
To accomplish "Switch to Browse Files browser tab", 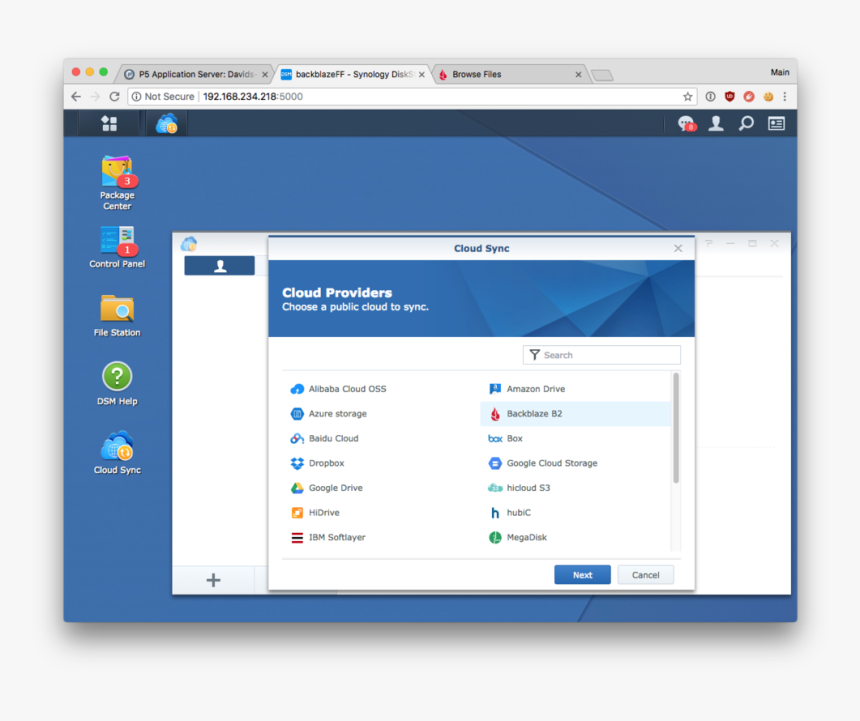I will 510,74.
